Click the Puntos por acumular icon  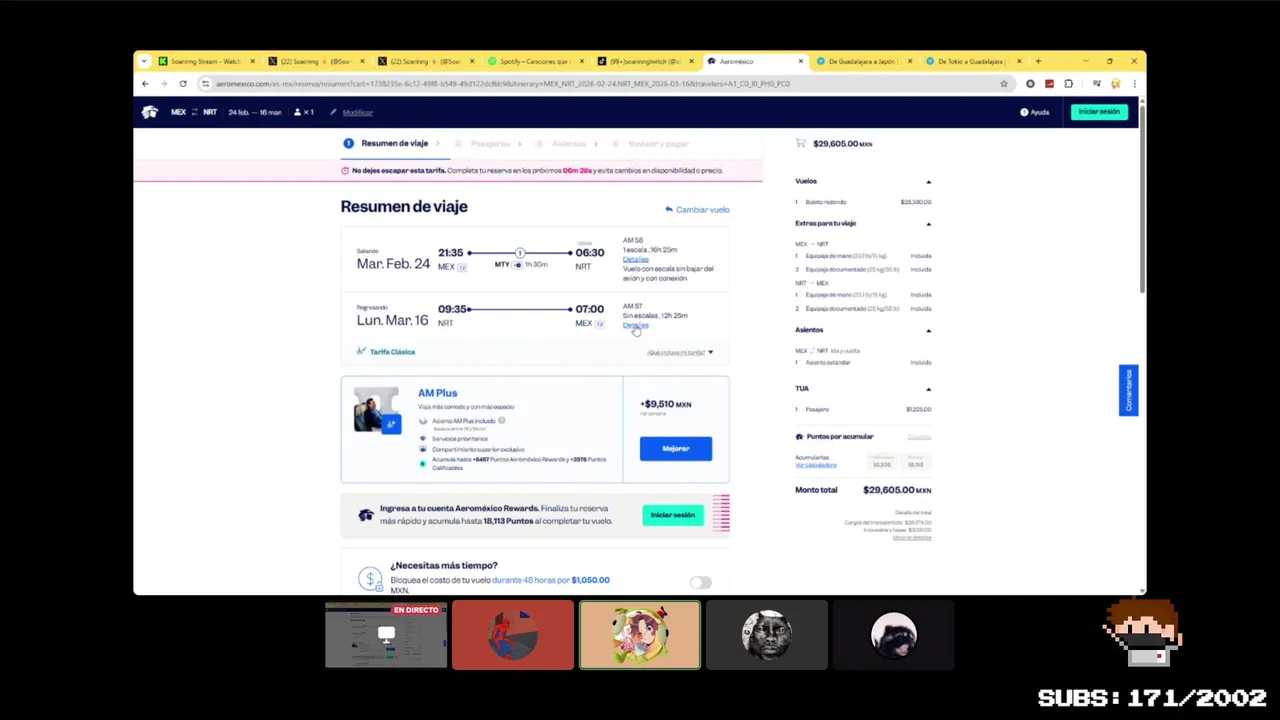tap(799, 437)
